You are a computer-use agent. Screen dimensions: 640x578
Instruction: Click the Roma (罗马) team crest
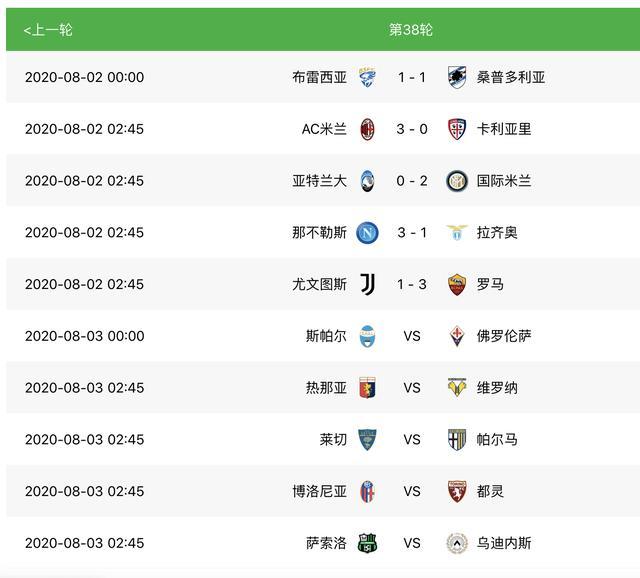tap(457, 285)
